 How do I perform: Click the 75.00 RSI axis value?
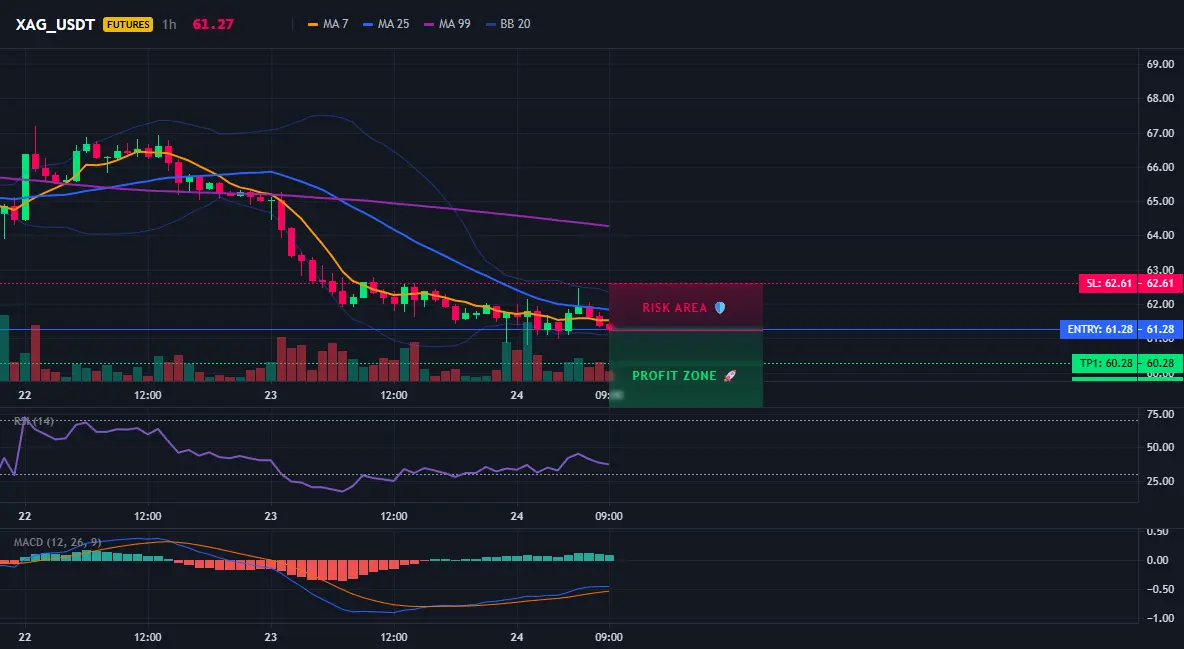(x=1160, y=414)
